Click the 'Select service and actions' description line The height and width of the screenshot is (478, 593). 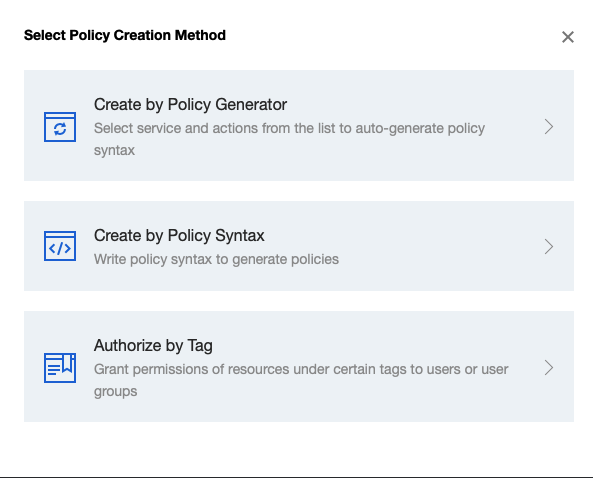[x=289, y=129]
